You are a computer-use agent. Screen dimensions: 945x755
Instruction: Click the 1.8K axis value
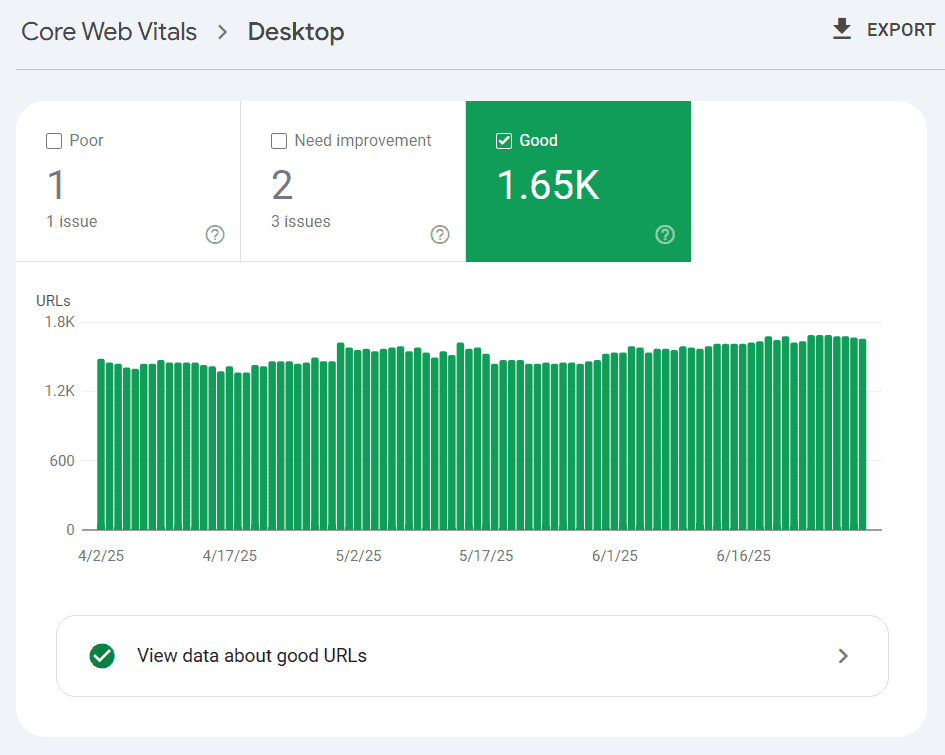[x=60, y=322]
